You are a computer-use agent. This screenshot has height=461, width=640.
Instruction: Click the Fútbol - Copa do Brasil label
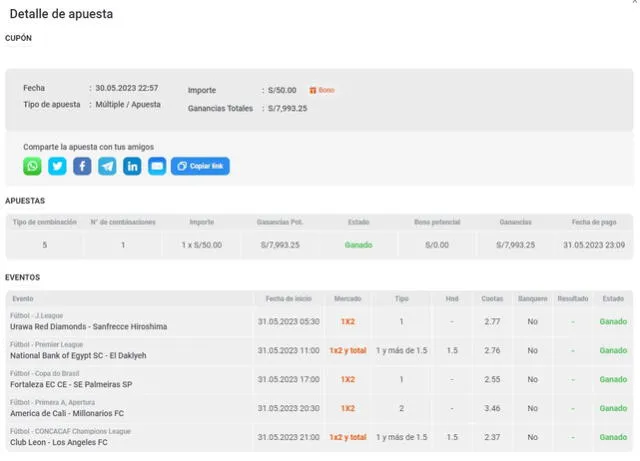click(44, 374)
